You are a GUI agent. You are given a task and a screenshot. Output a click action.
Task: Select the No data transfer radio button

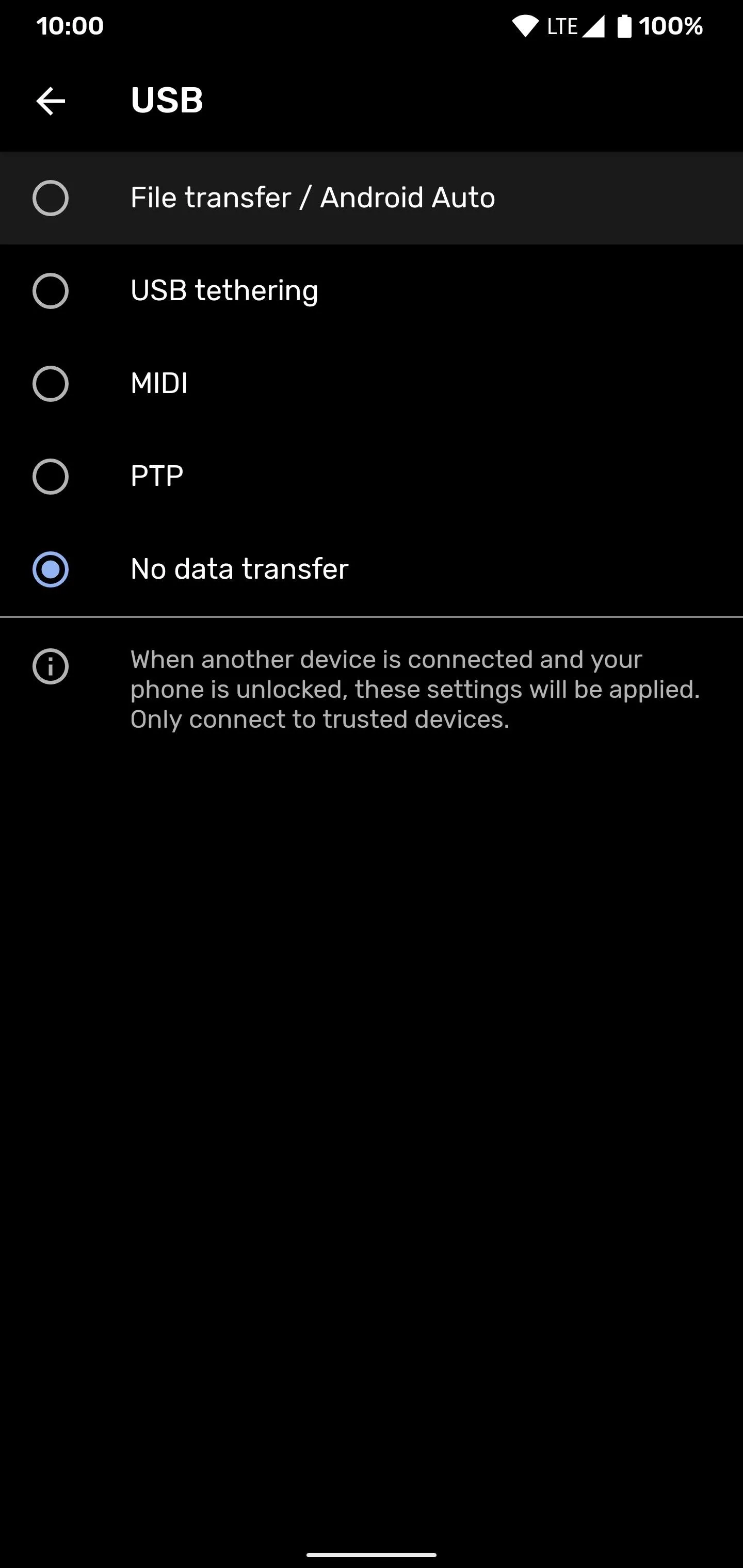51,569
